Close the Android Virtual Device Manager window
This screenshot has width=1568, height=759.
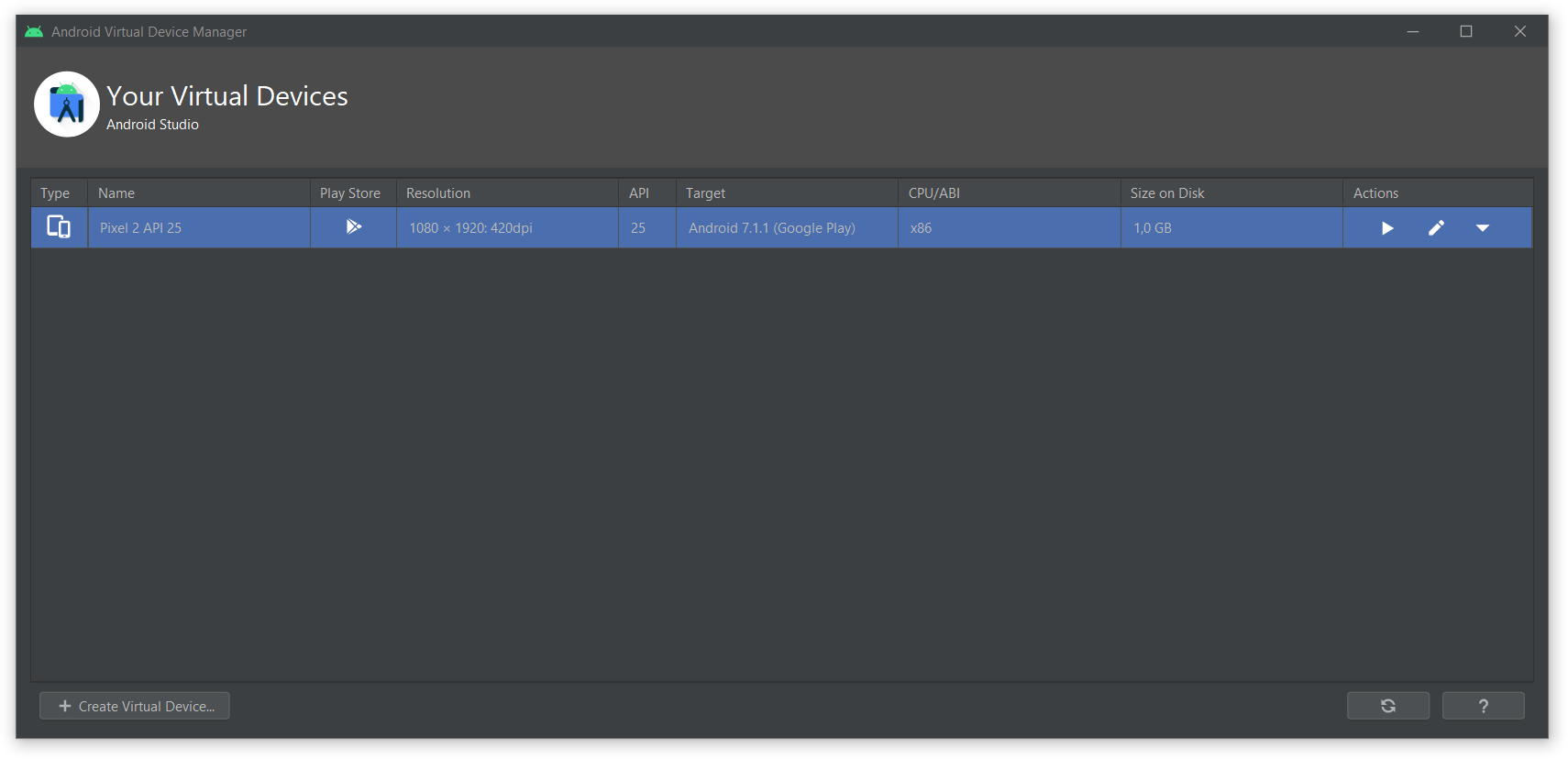[x=1520, y=31]
